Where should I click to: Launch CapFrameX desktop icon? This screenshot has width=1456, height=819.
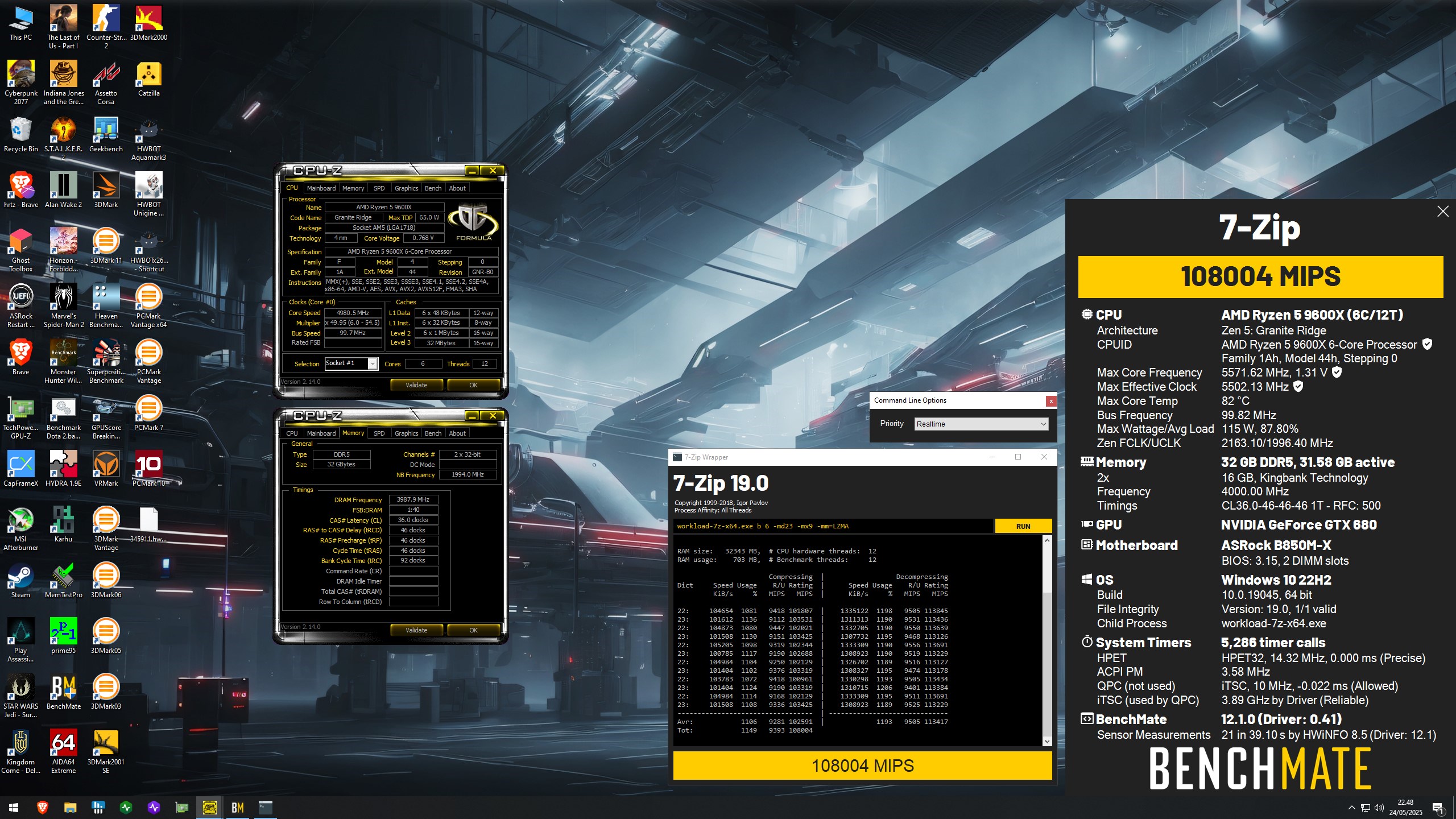click(x=21, y=469)
